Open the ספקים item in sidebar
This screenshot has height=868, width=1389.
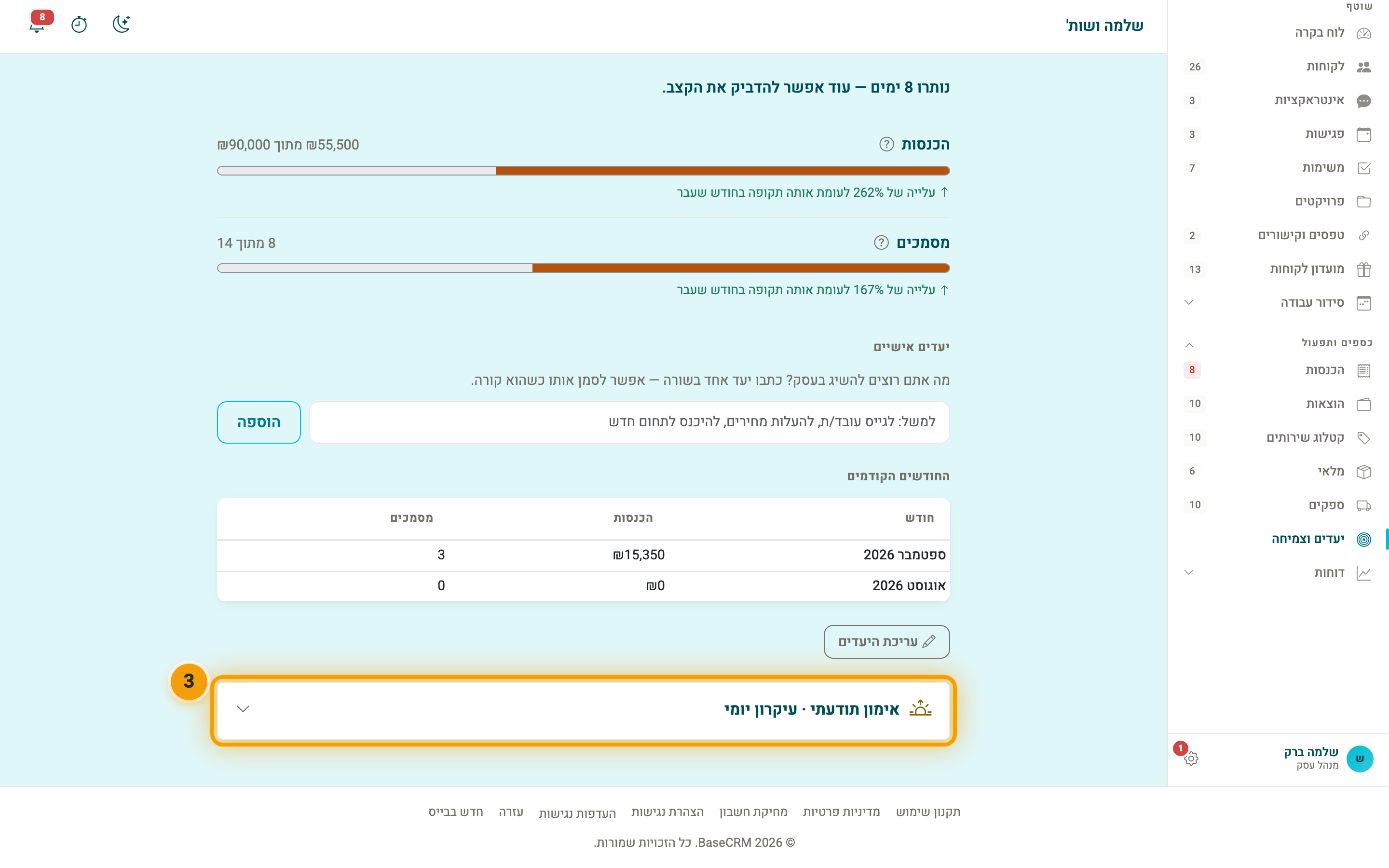coord(1278,505)
